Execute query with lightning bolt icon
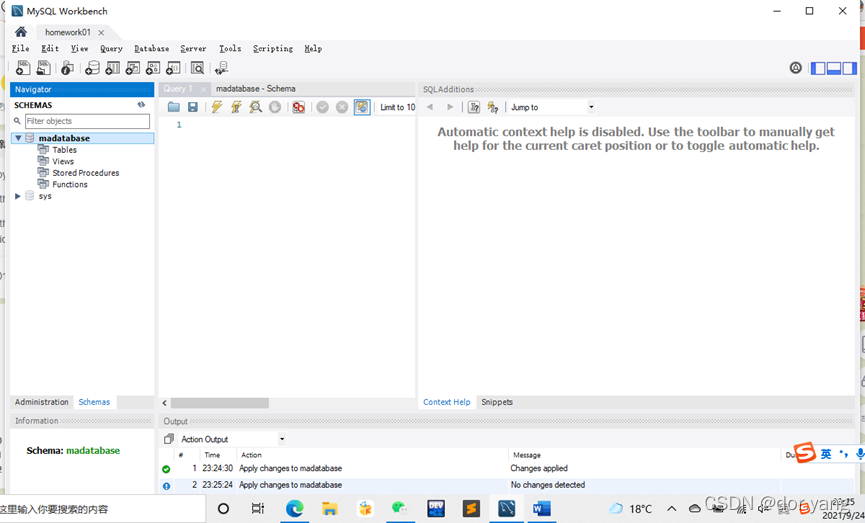This screenshot has width=865, height=523. click(x=217, y=107)
